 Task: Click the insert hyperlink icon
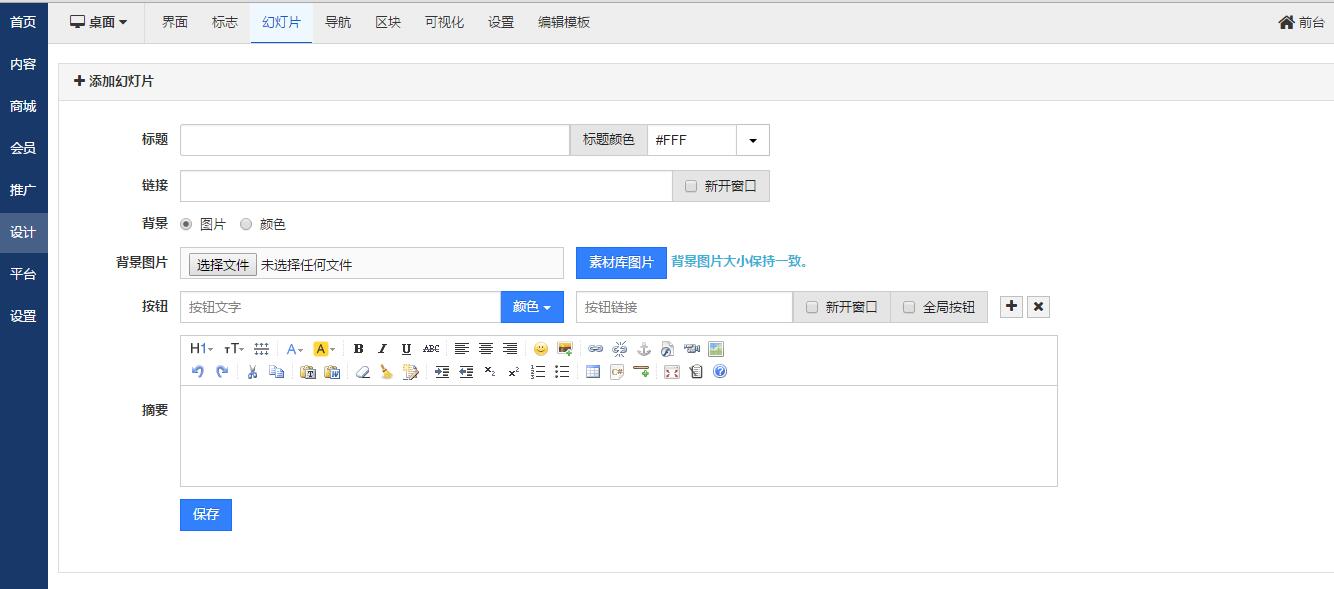[595, 349]
